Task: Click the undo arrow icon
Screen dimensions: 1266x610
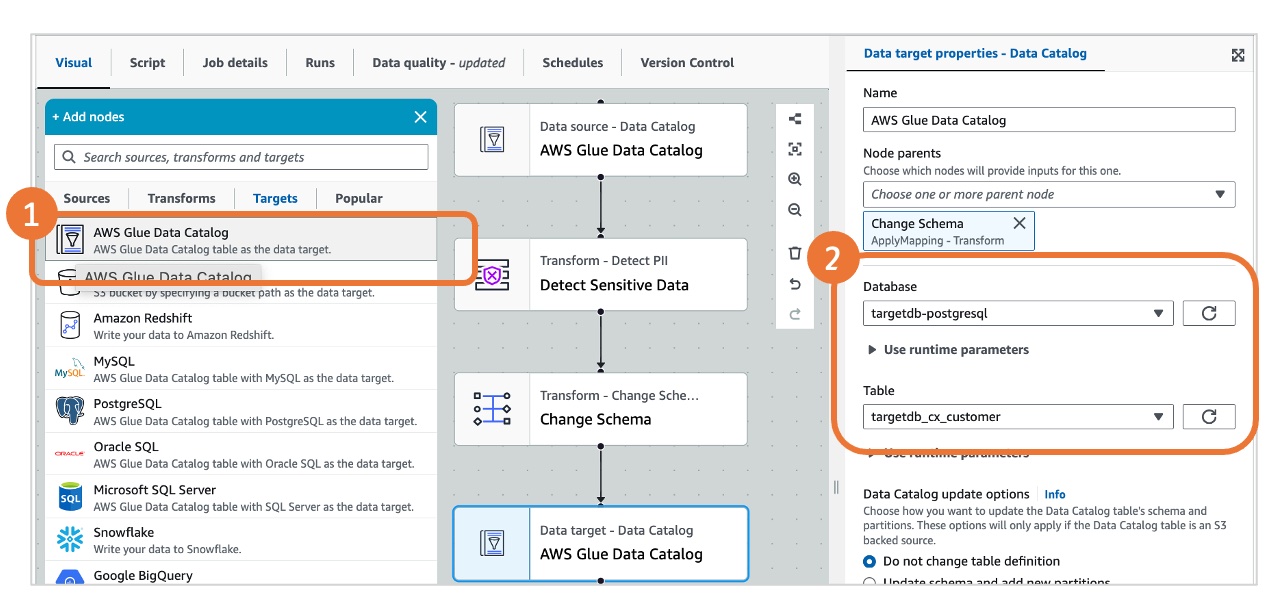Action: 795,284
